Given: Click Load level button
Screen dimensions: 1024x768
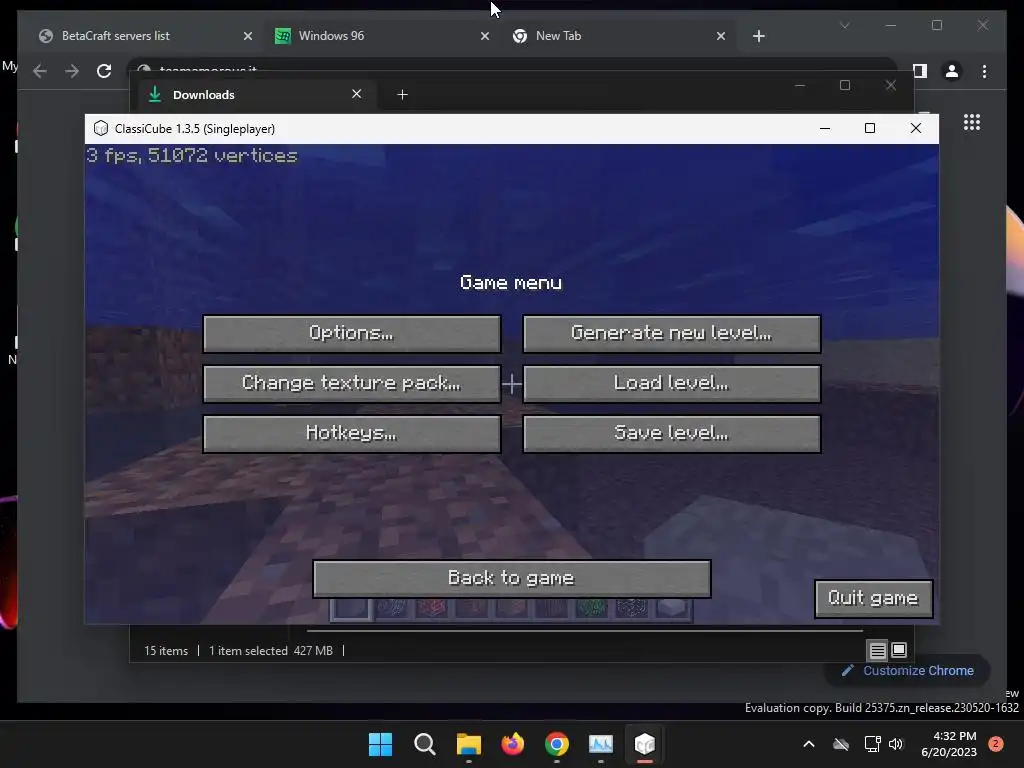Looking at the screenshot, I should click(x=671, y=383).
